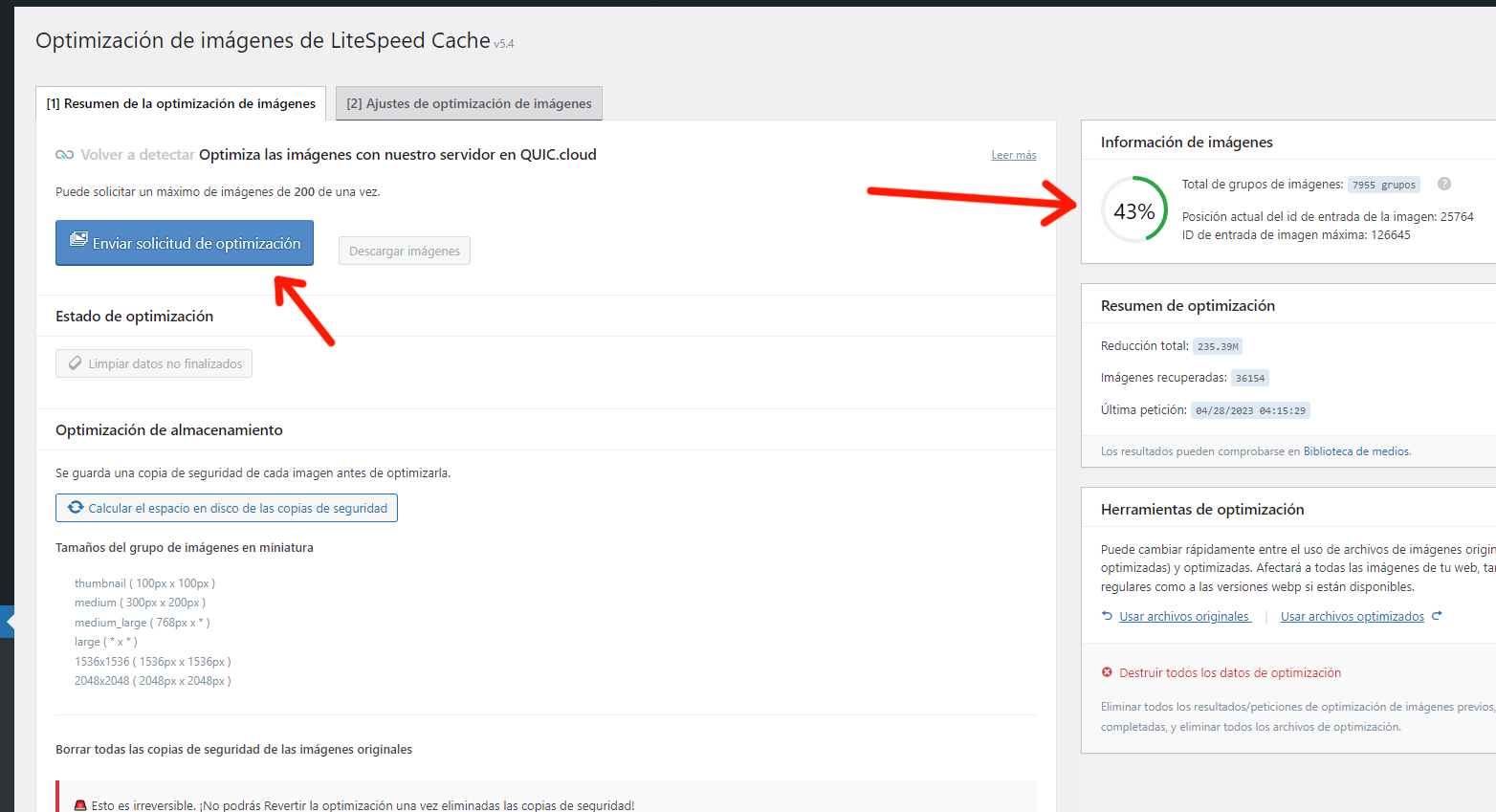Click the 43% circular progress indicator
This screenshot has width=1496, height=812.
(x=1134, y=209)
